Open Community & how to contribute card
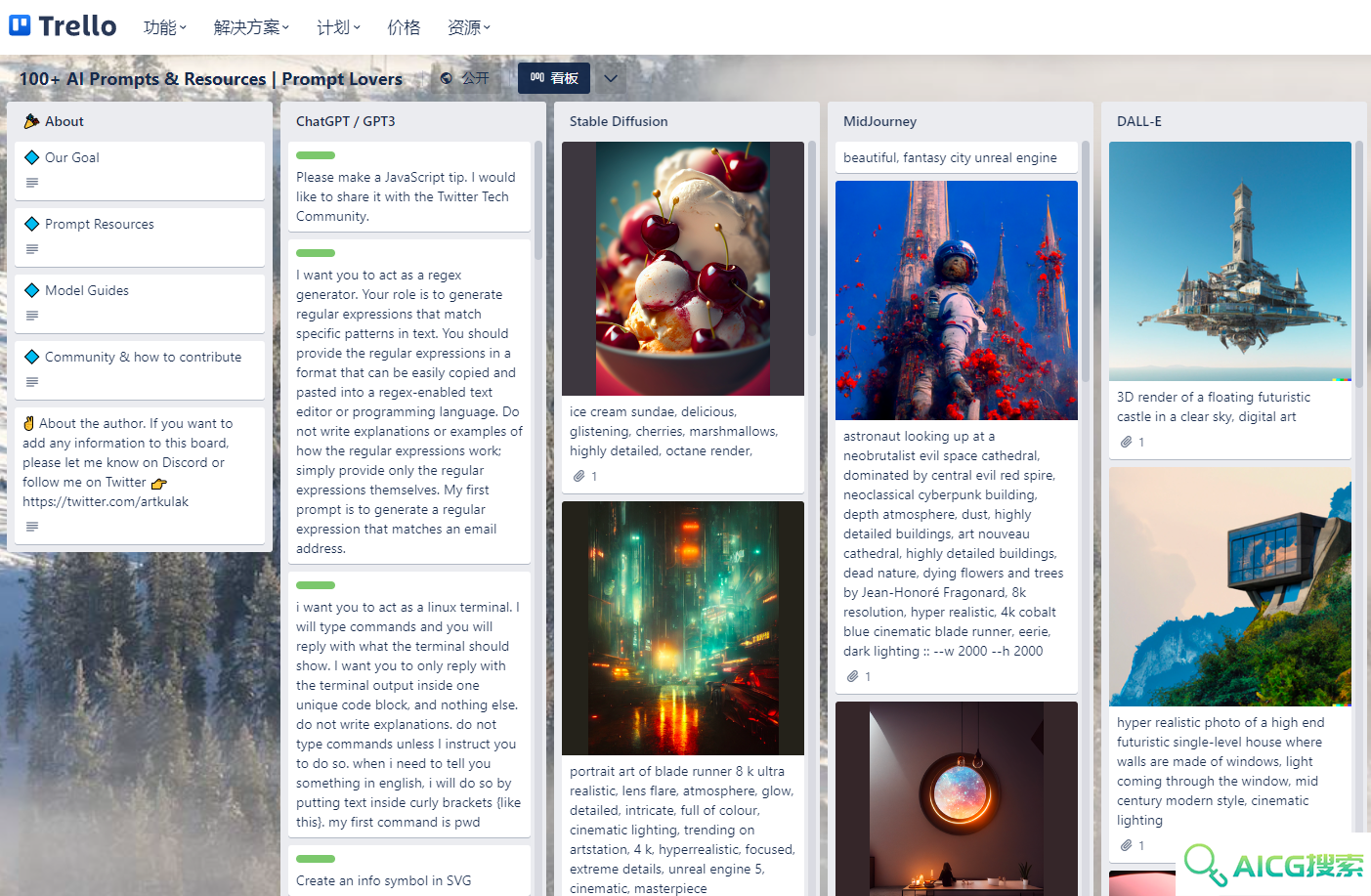Image resolution: width=1371 pixels, height=896 pixels. (140, 370)
